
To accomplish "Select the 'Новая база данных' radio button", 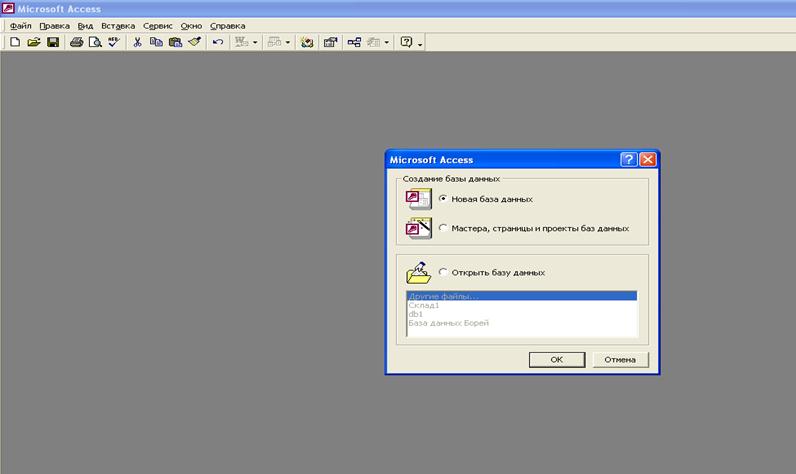I will click(443, 199).
